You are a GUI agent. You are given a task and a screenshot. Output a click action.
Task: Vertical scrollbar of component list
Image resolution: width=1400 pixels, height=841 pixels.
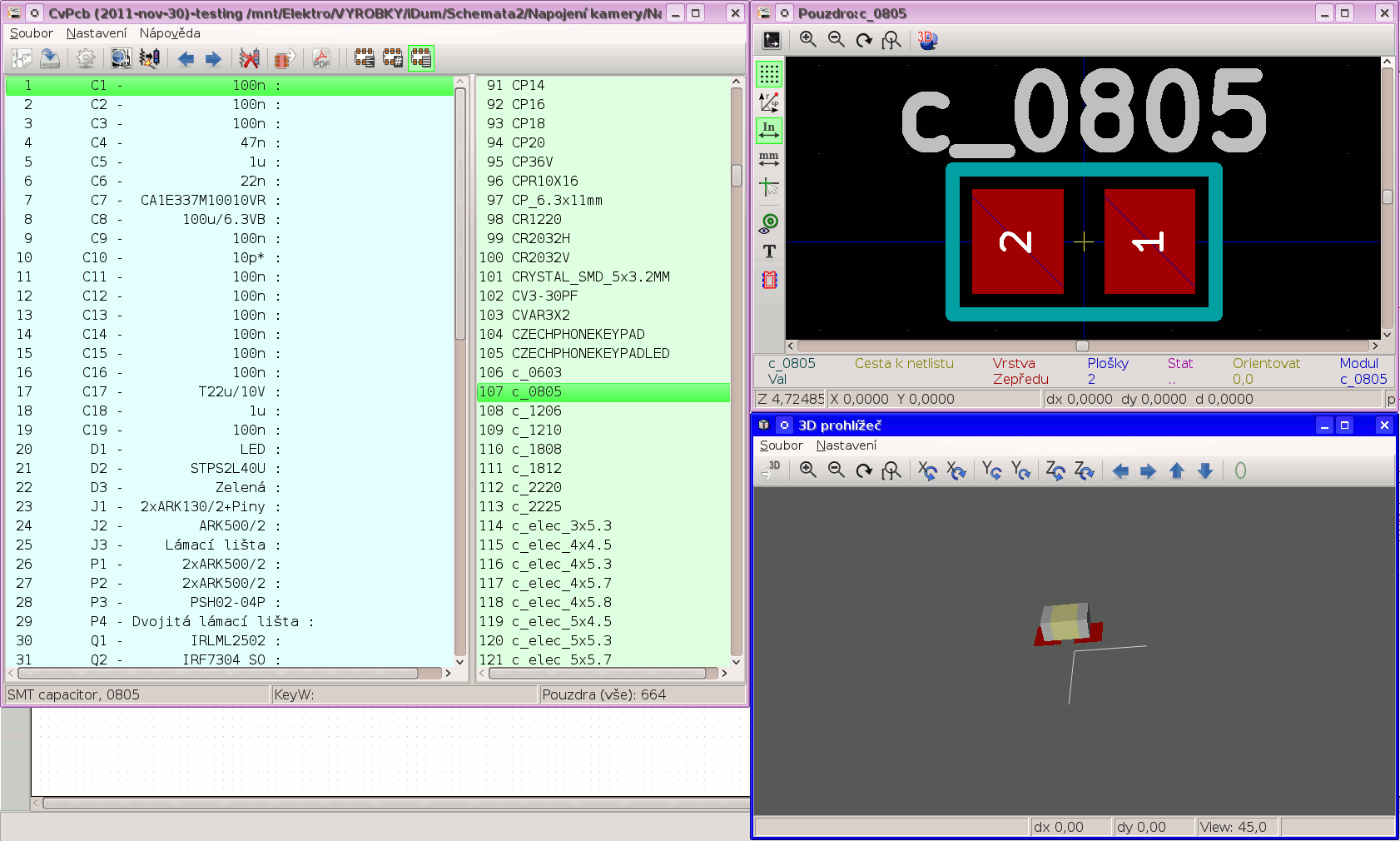(460, 371)
